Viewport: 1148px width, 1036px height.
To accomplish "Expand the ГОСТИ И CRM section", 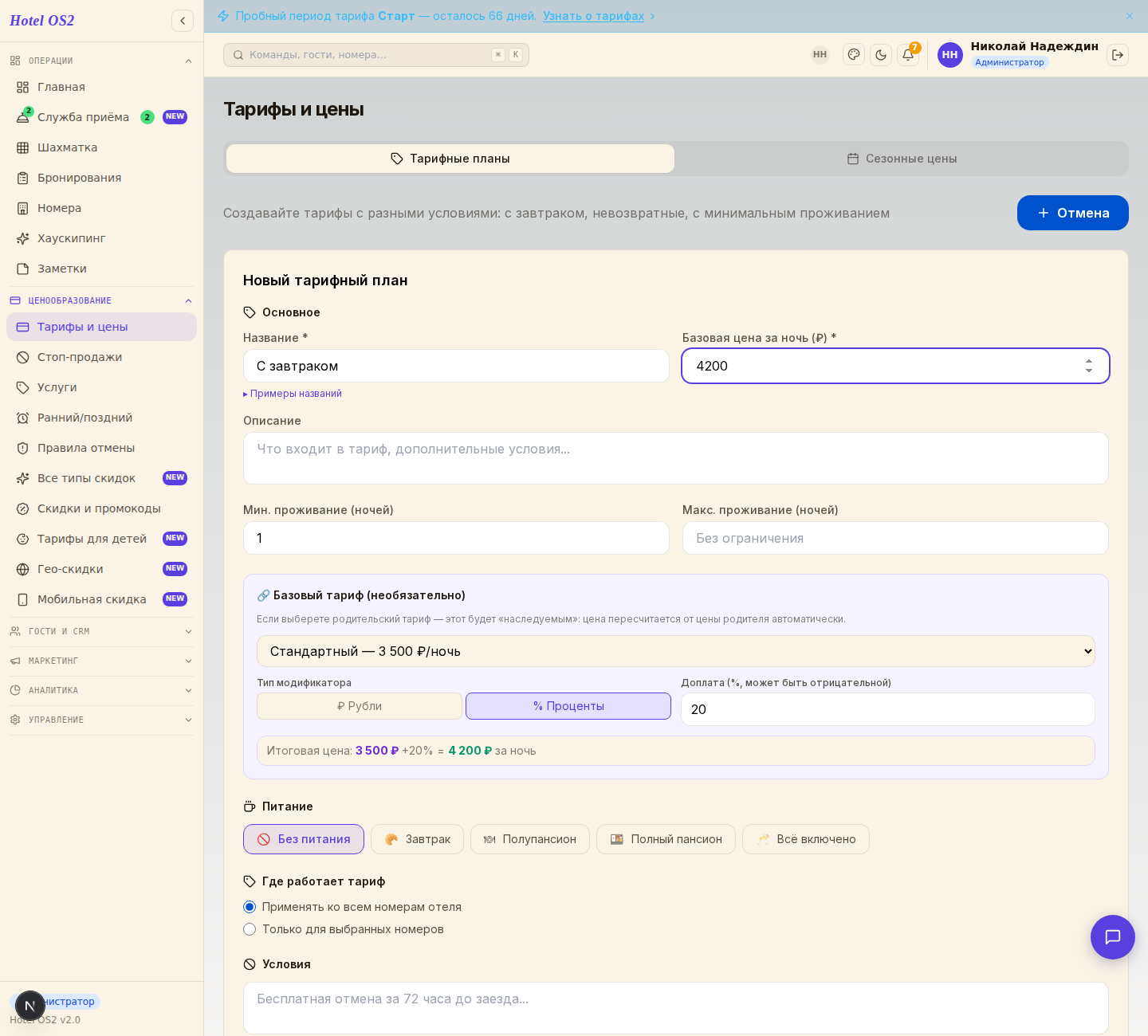I will coord(101,631).
